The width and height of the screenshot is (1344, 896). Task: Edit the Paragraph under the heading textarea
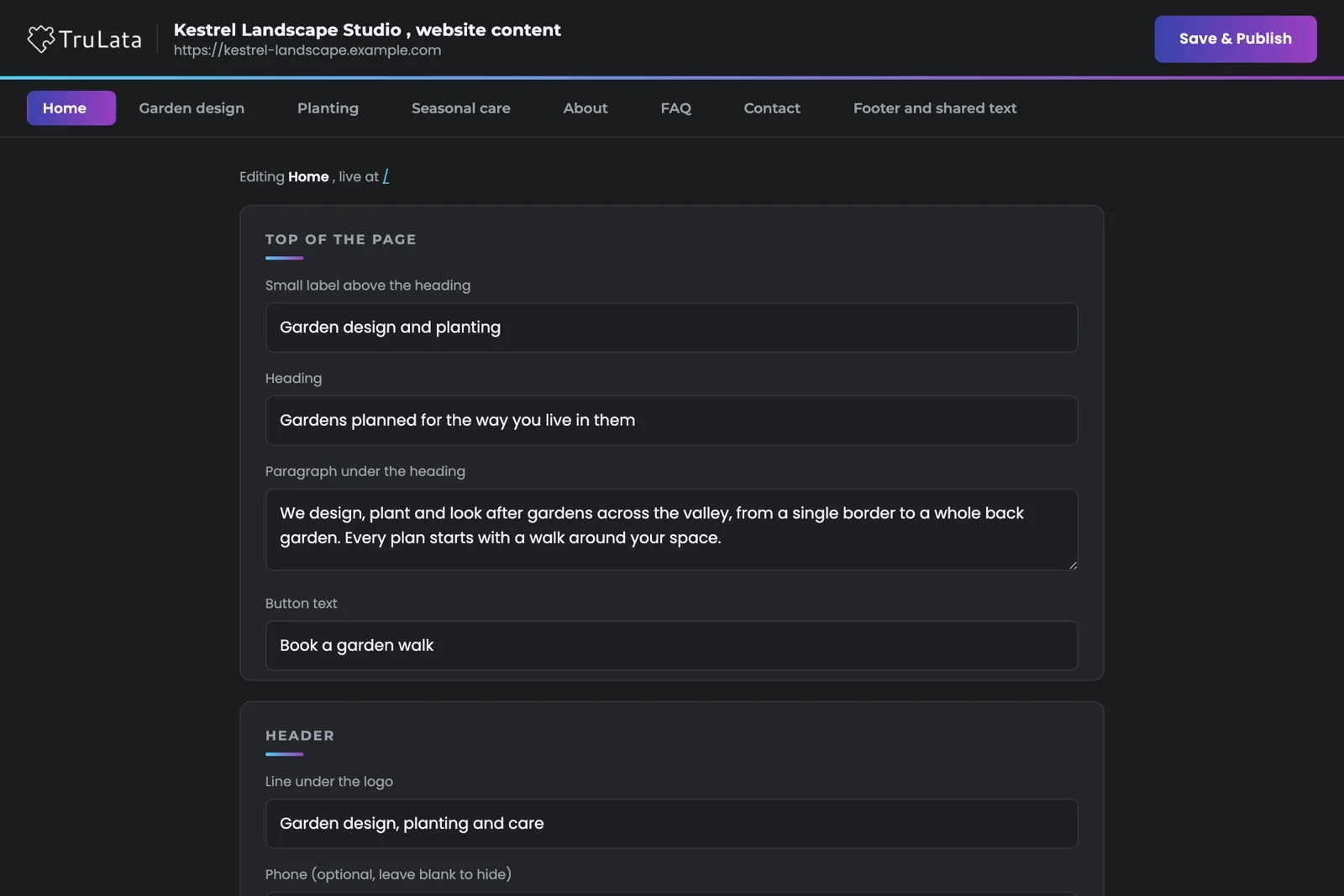tap(671, 530)
